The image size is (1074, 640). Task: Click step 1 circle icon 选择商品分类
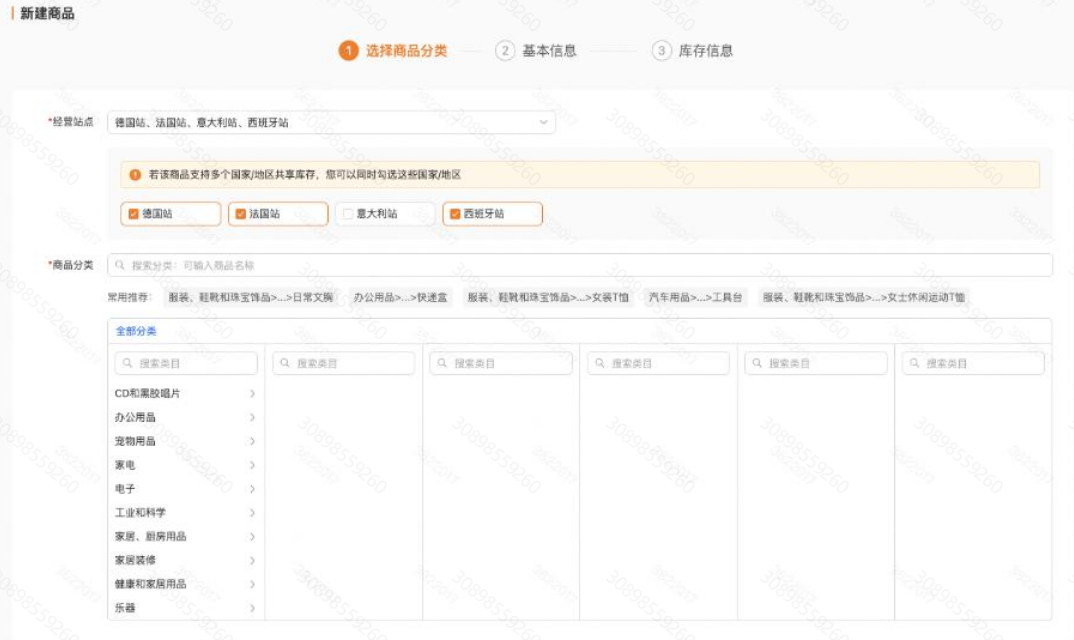(348, 51)
